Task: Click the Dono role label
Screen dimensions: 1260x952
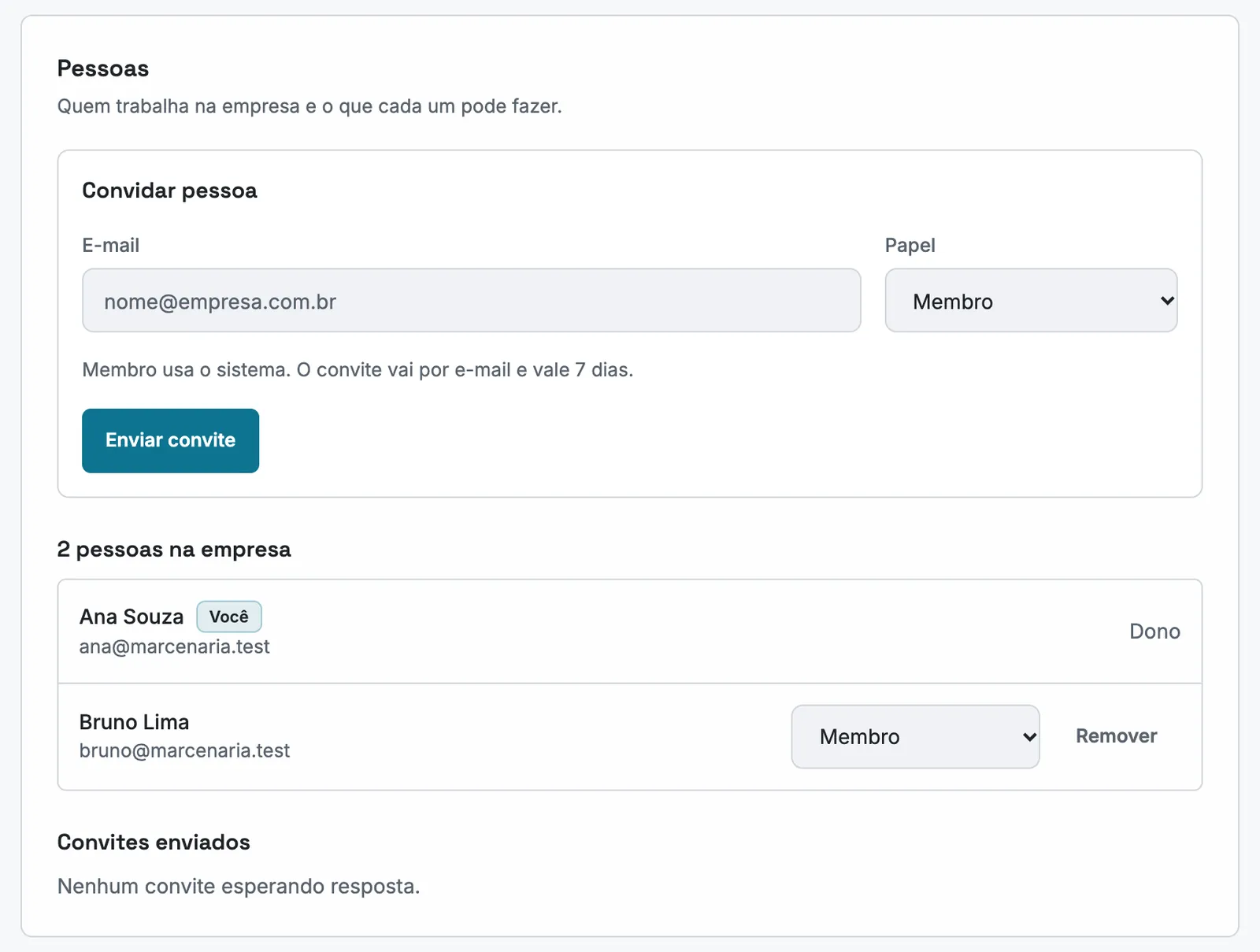Action: [x=1154, y=632]
